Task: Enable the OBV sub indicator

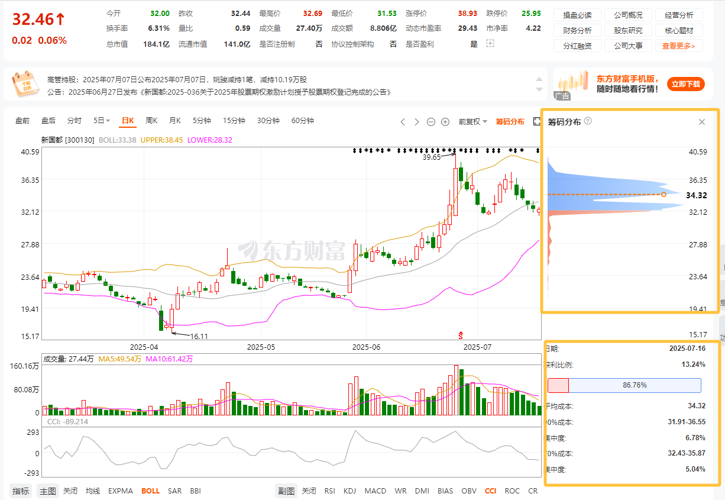Action: pyautogui.click(x=469, y=491)
